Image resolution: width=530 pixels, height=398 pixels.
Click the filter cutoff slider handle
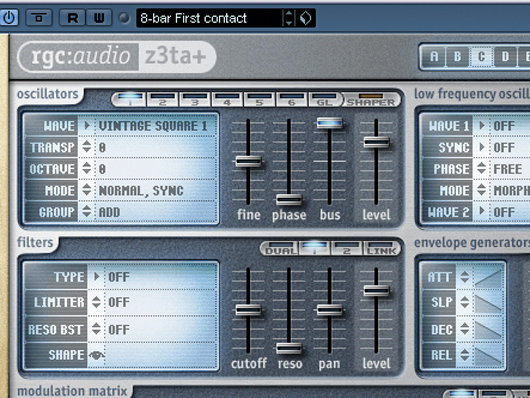(x=248, y=310)
